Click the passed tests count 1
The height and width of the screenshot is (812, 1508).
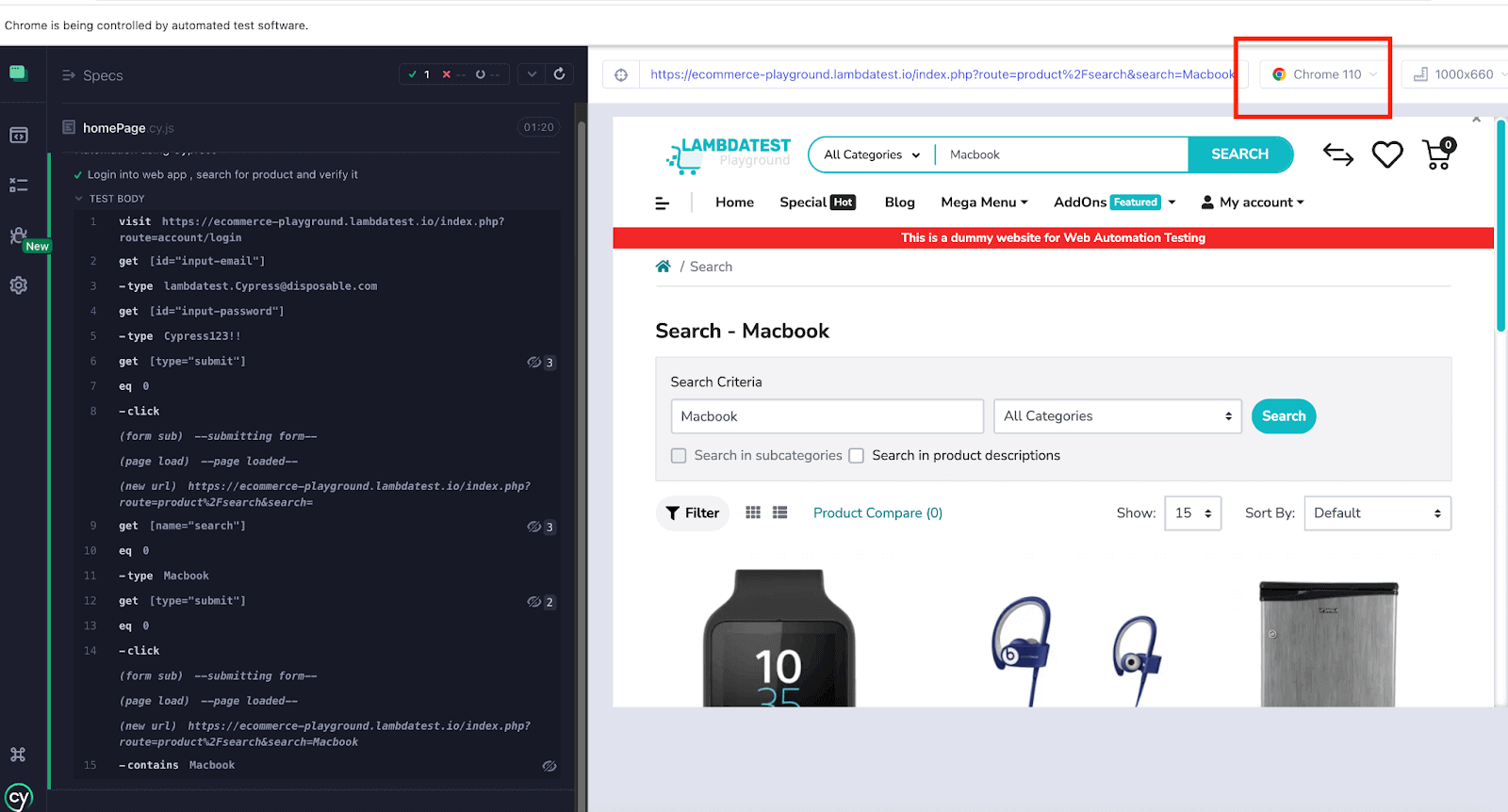[419, 74]
